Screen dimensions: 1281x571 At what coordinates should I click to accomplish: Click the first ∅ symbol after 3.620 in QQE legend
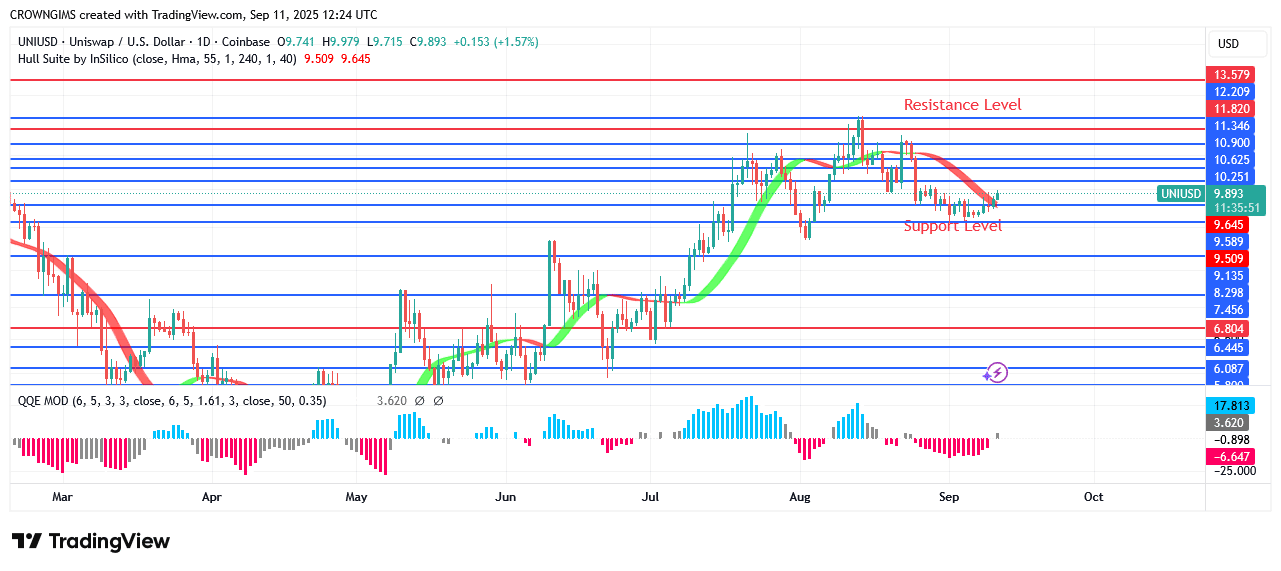[x=420, y=401]
